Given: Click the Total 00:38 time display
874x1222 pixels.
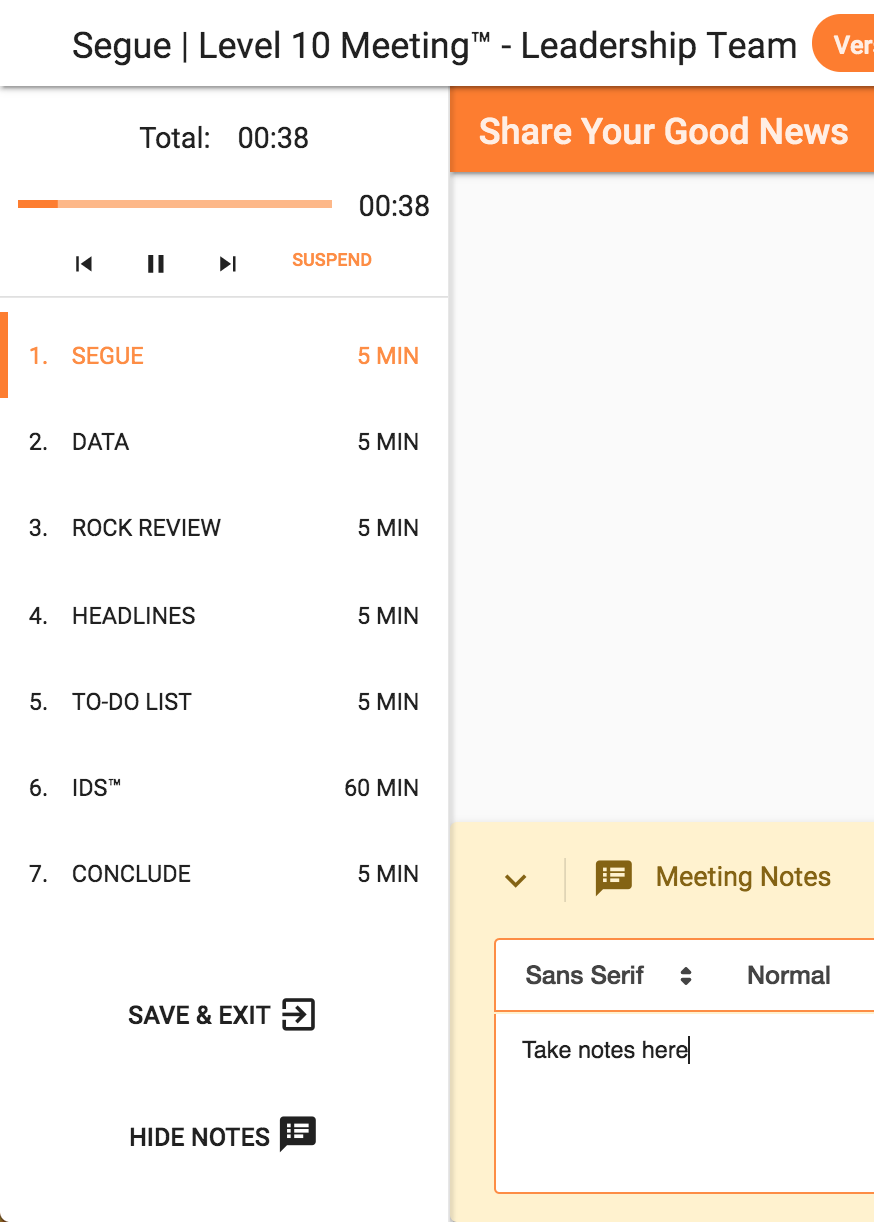Looking at the screenshot, I should [224, 138].
